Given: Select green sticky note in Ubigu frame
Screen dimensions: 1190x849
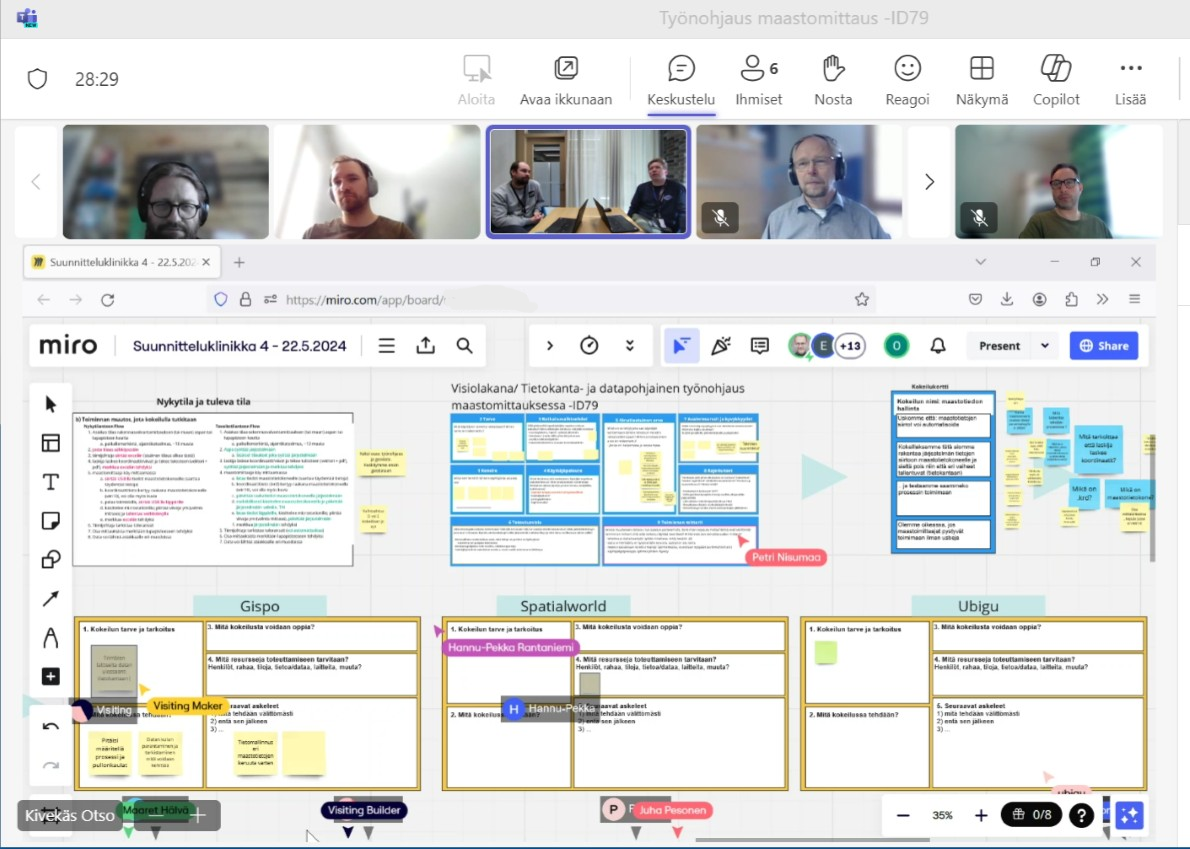Looking at the screenshot, I should point(826,652).
